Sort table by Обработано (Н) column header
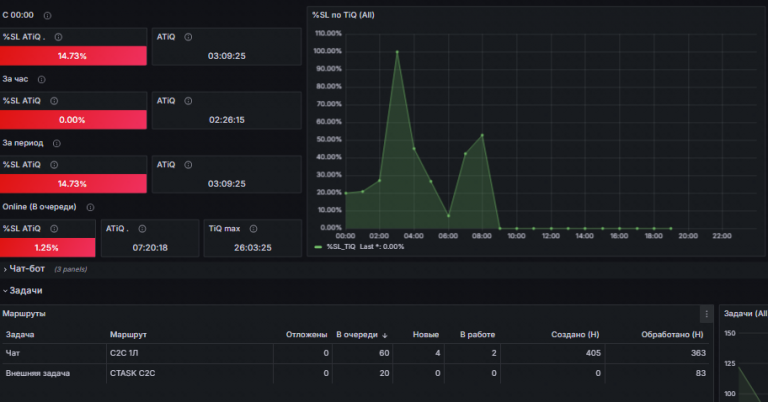Screen dimensions: 768x402 click(672, 334)
